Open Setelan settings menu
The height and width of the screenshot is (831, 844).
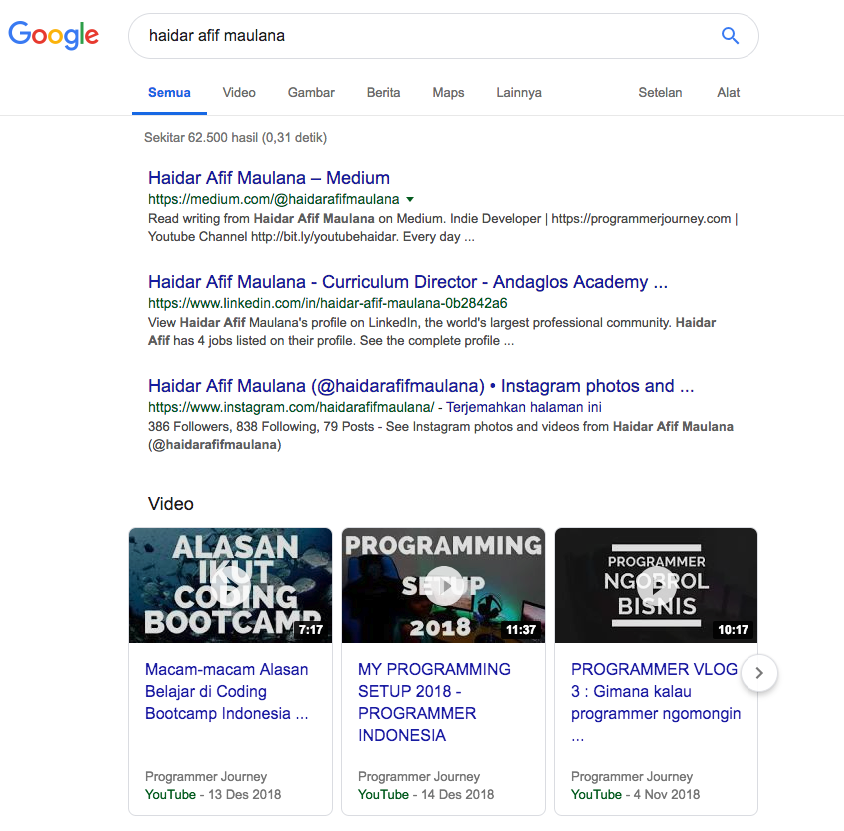click(660, 93)
